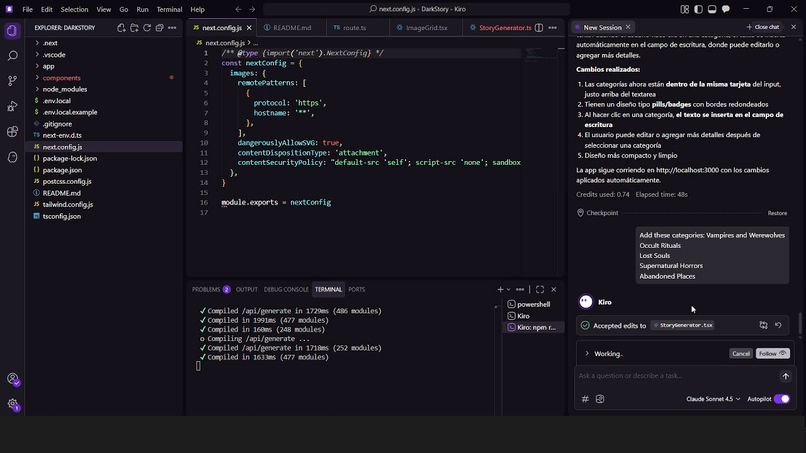Close the bottom terminal panel
806x453 pixels.
coord(554,289)
